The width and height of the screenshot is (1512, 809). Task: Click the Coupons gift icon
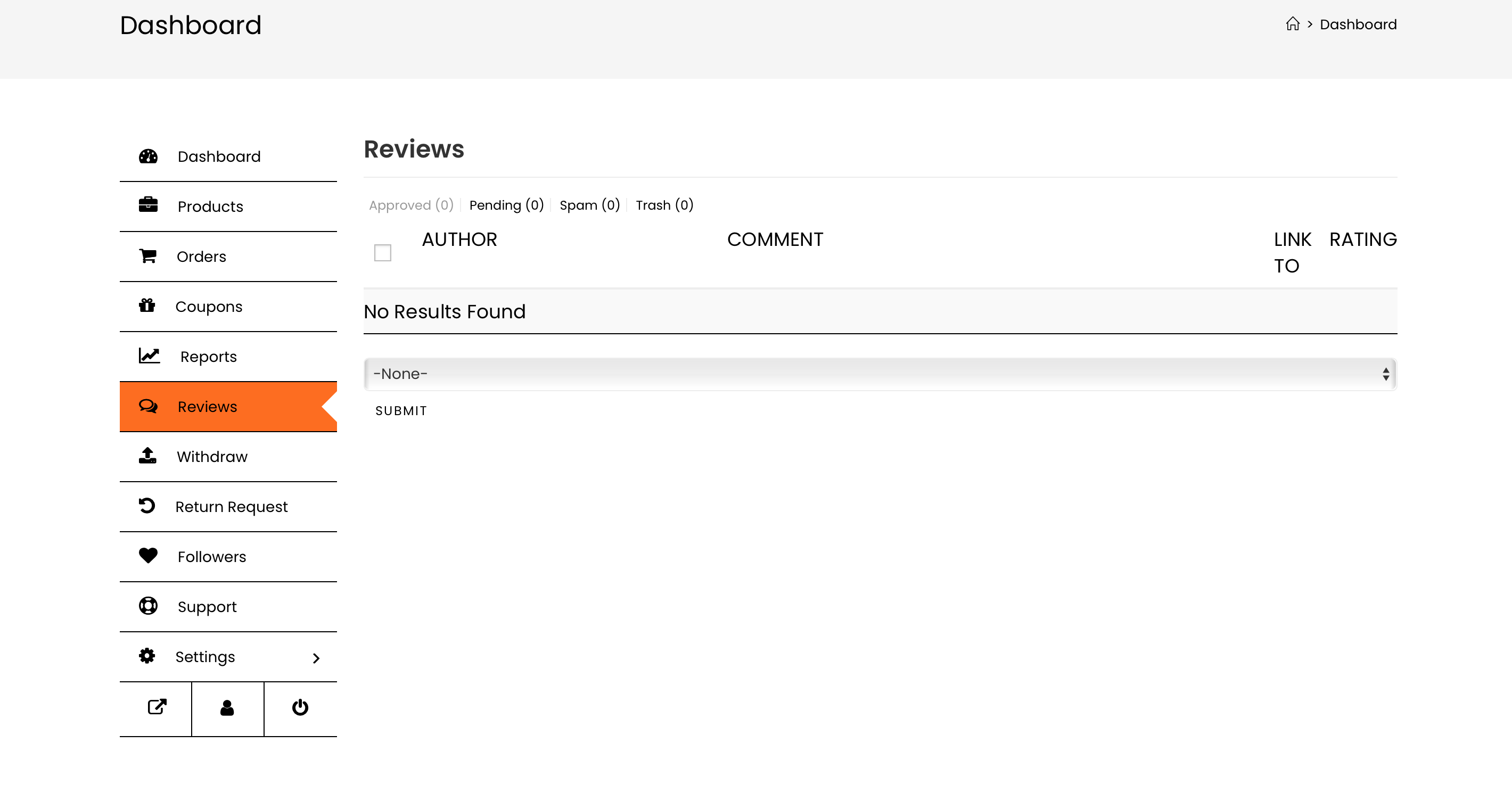[x=147, y=306]
